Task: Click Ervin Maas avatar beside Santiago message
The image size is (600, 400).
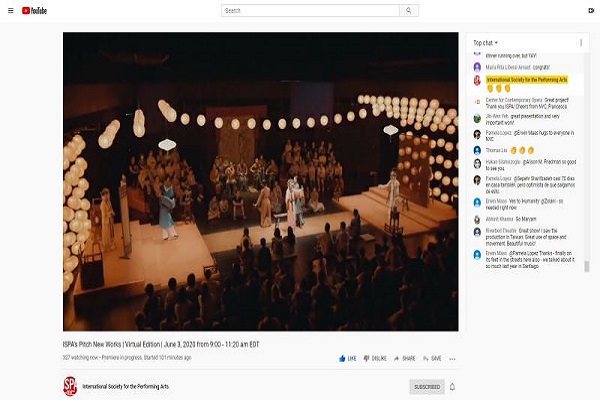Action: tap(477, 255)
